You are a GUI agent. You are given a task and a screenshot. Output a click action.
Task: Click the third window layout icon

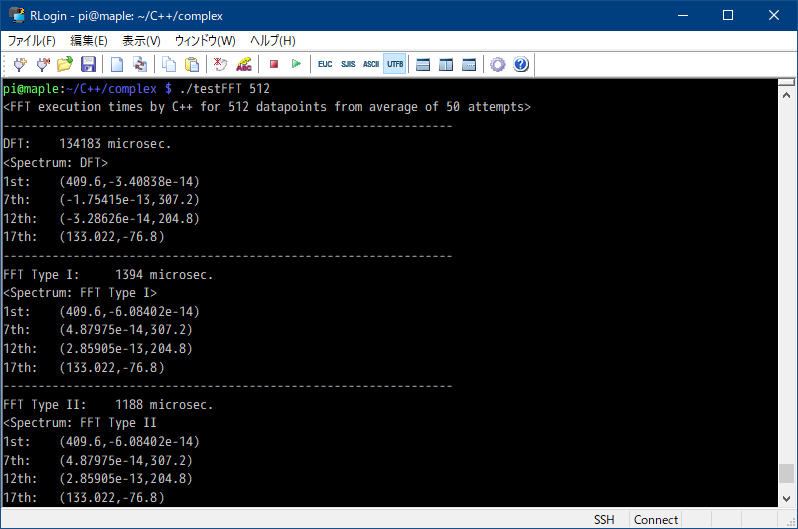(469, 64)
